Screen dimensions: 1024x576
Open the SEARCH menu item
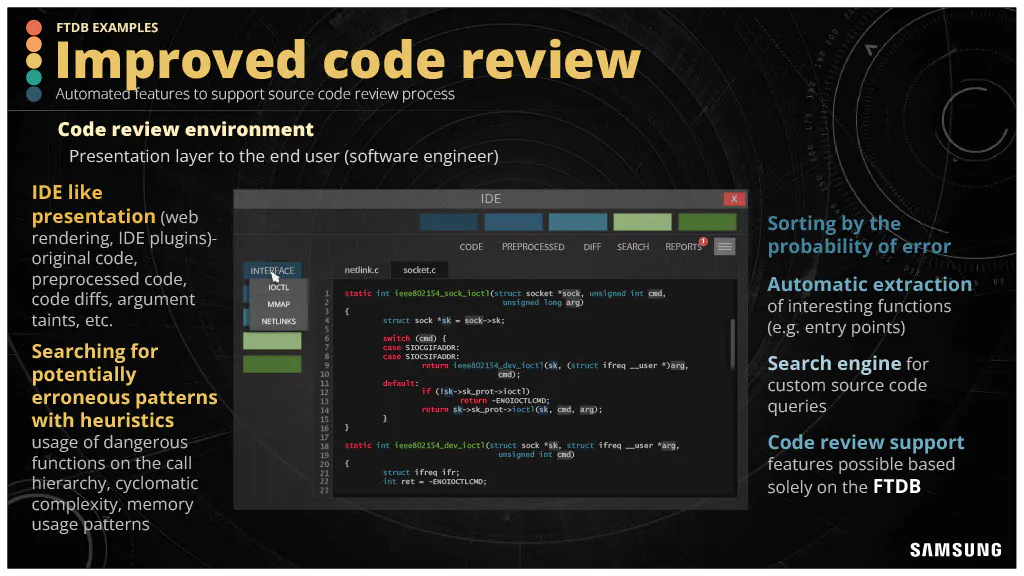633,247
